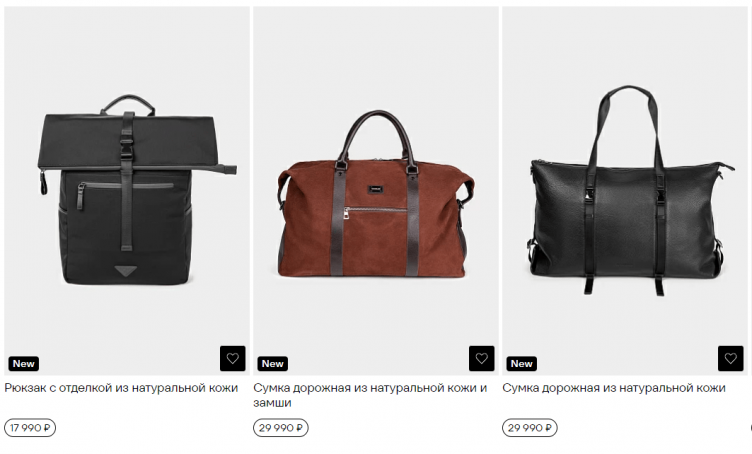Click the word 'замши' in suede bag title
The height and width of the screenshot is (454, 752).
272,403
